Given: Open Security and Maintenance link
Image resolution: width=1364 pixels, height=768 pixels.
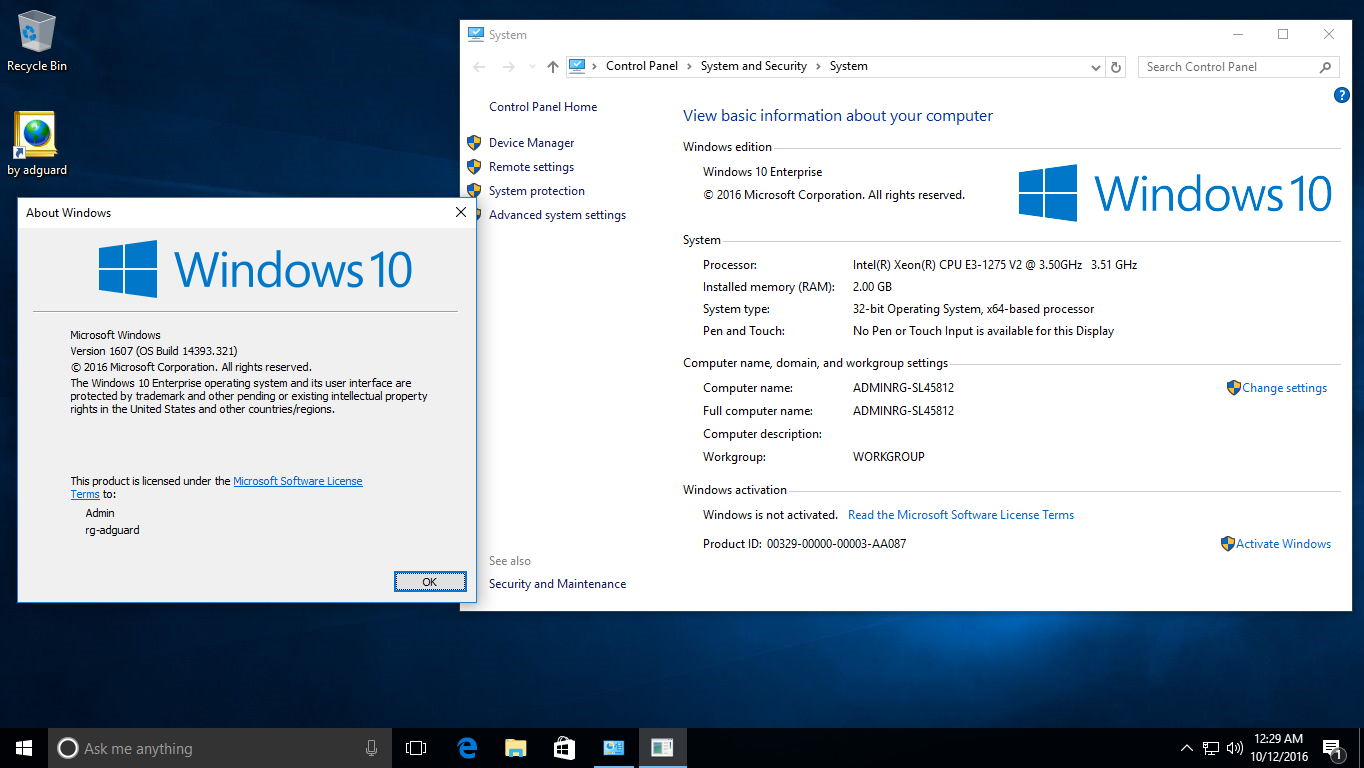Looking at the screenshot, I should click(x=558, y=584).
